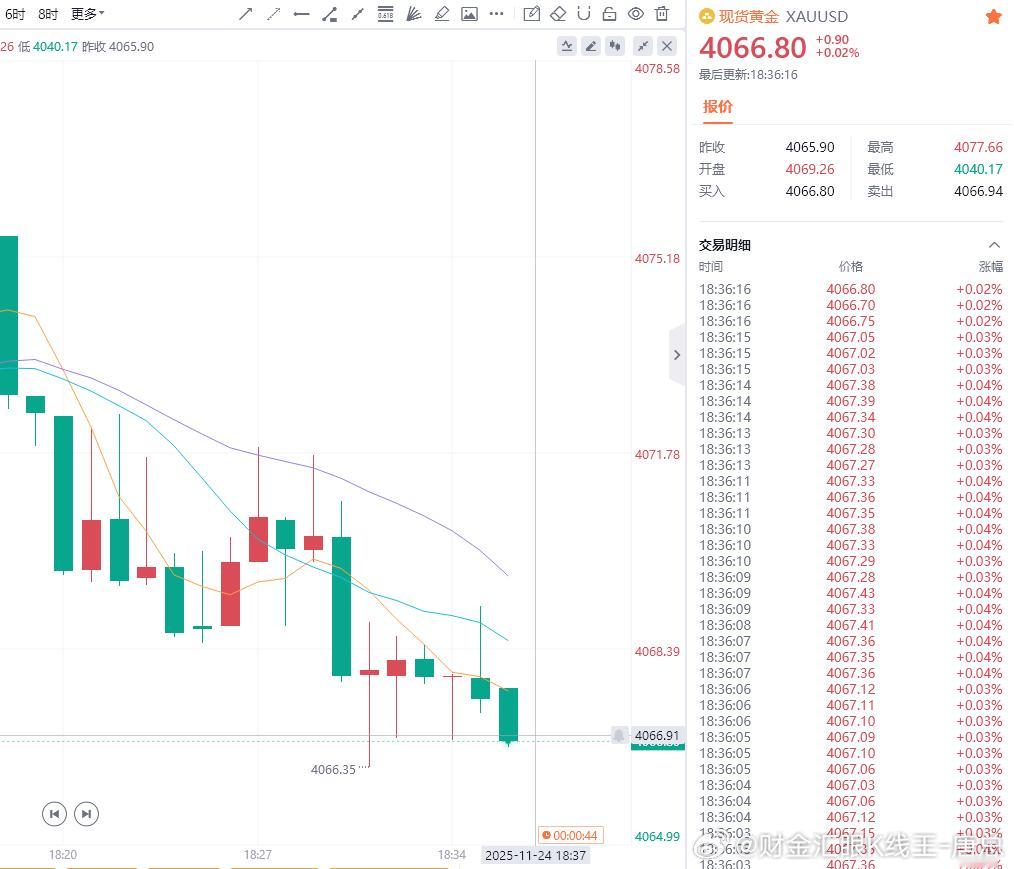Collapse the 交易明细 panel with its chevron
This screenshot has height=869, width=1014.
point(994,244)
